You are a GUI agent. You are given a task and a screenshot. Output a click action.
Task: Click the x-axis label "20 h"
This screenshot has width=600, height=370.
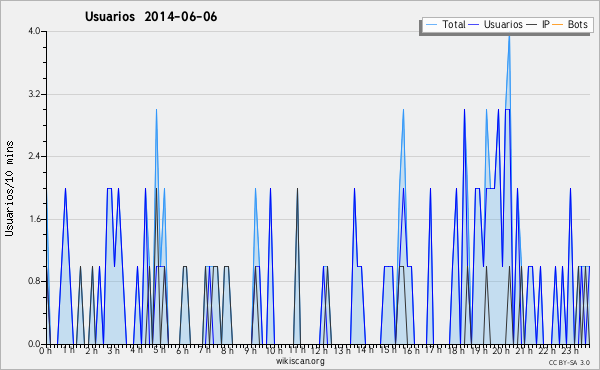coord(502,351)
